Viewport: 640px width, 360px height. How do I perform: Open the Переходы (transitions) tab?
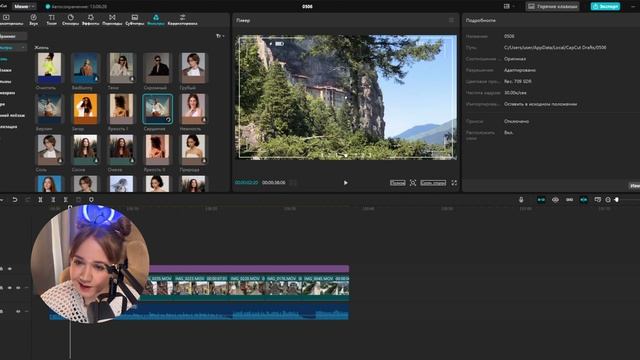[x=112, y=20]
